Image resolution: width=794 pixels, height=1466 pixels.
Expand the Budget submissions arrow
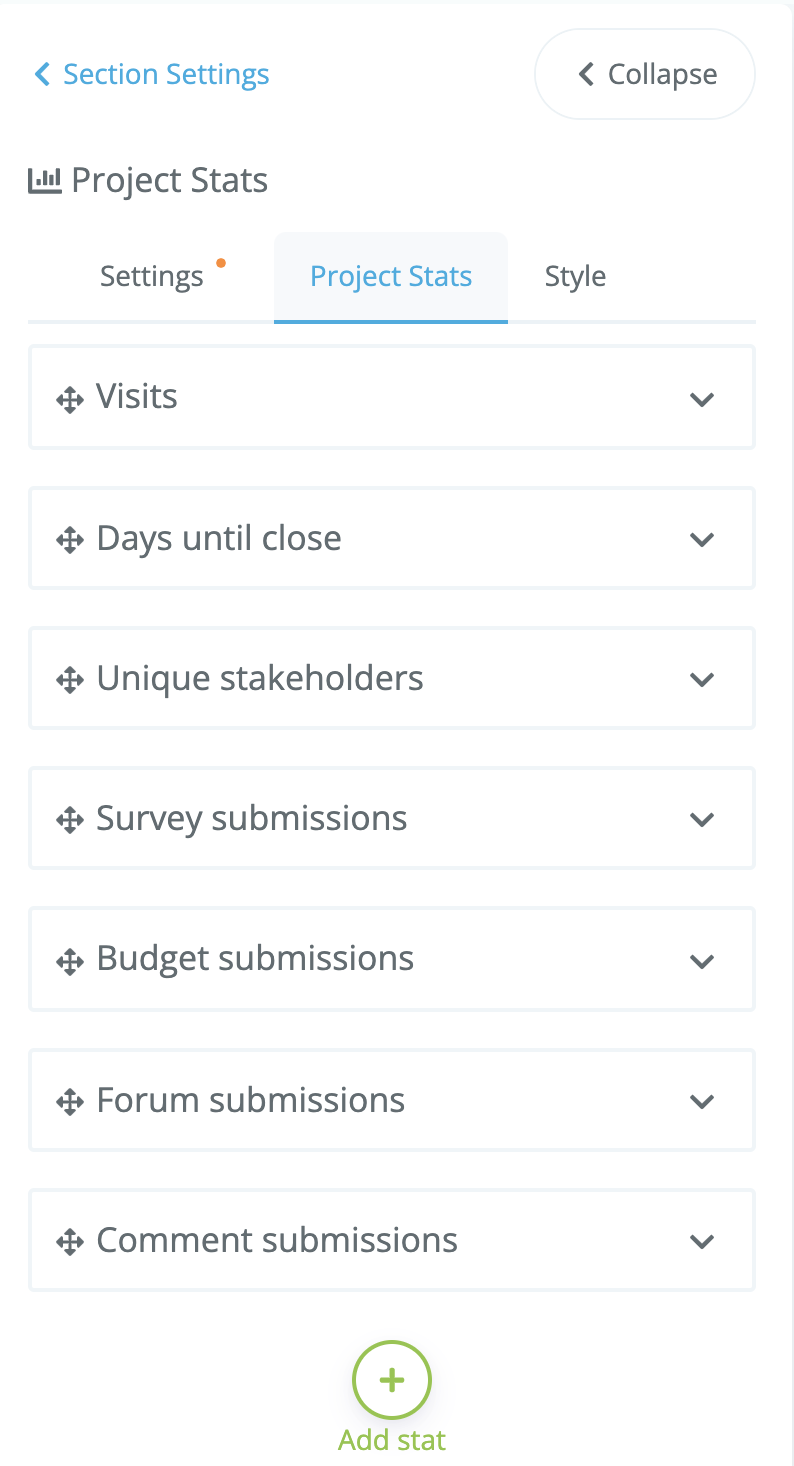(x=702, y=962)
